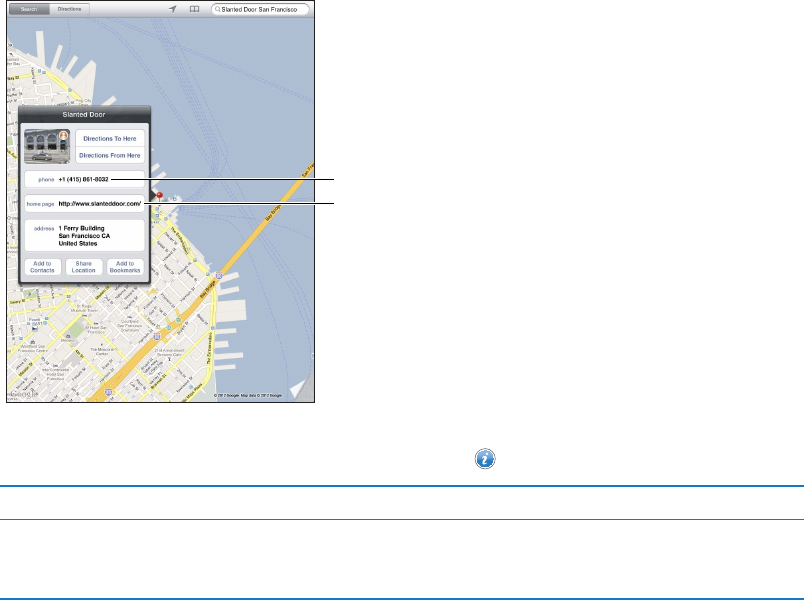
Task: Click the blue info icon below map
Action: 485,458
